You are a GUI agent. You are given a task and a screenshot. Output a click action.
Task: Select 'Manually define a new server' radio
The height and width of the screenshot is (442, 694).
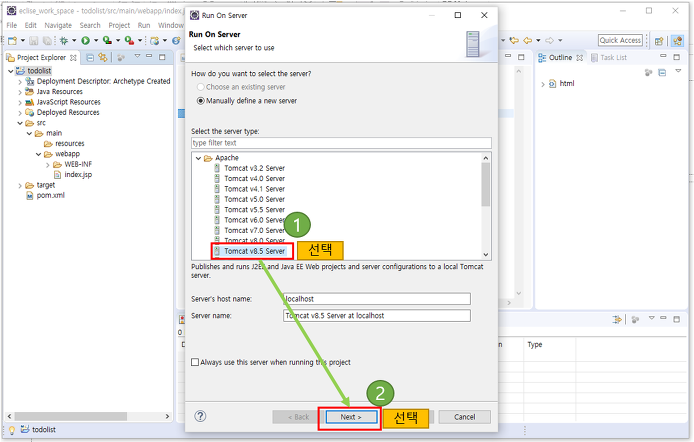point(200,101)
